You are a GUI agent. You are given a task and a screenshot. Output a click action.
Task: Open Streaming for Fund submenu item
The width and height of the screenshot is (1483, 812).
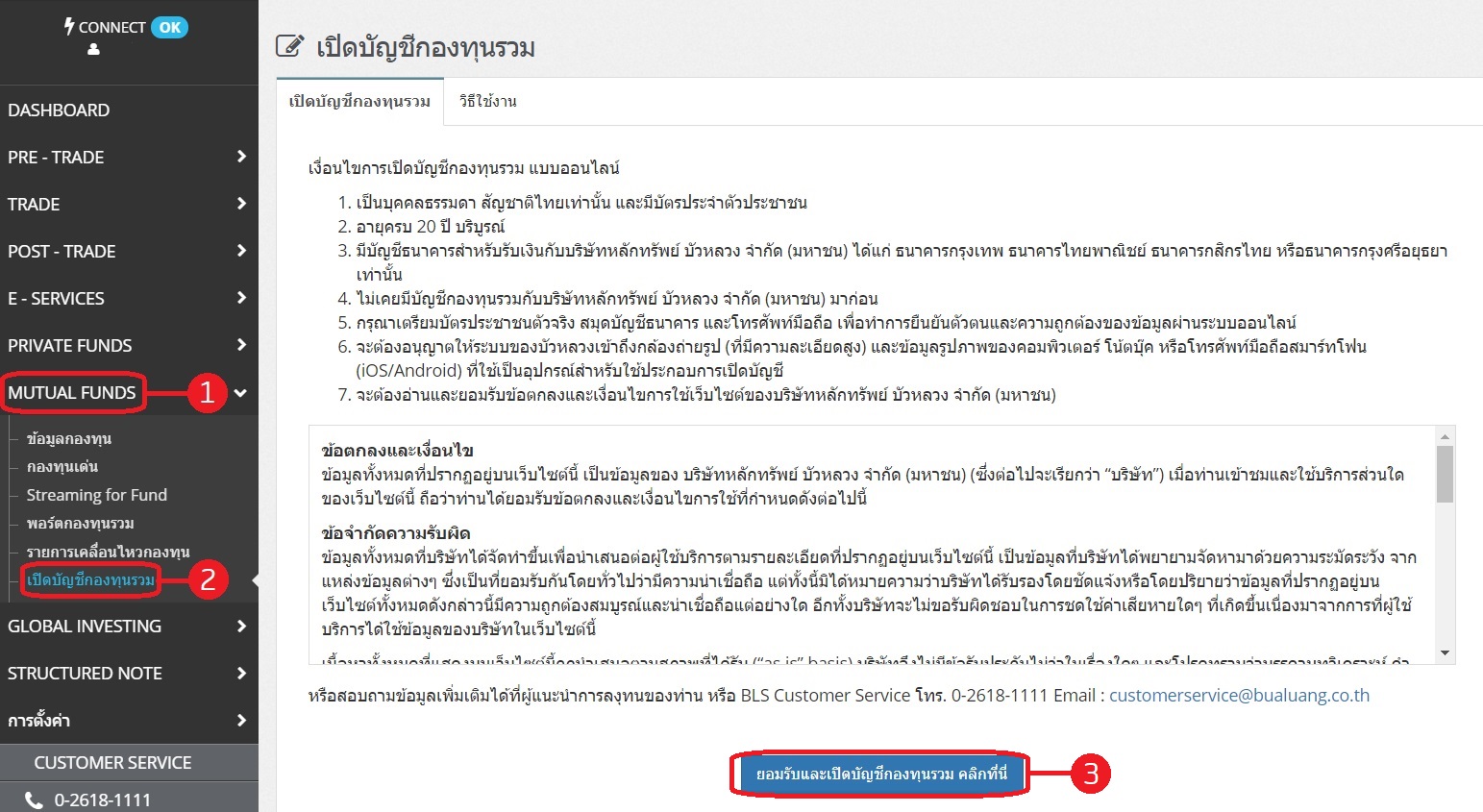(x=97, y=495)
